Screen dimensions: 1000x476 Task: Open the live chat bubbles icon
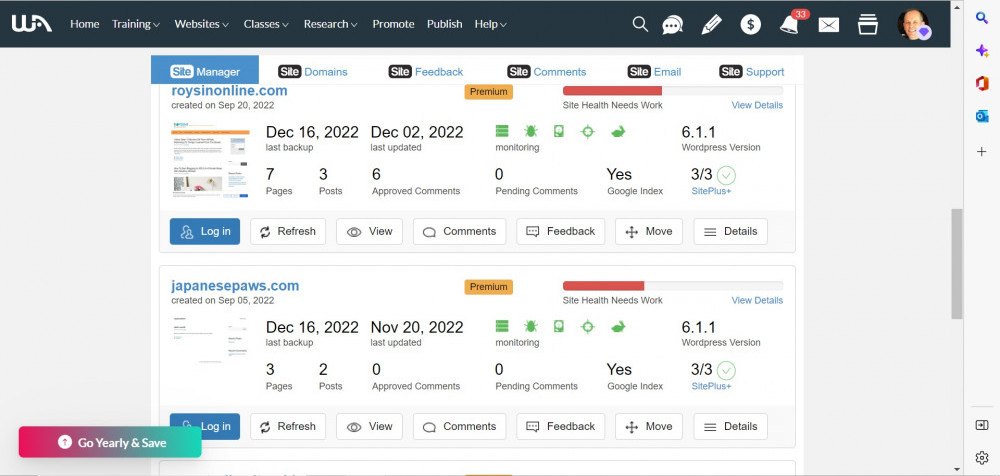pyautogui.click(x=672, y=25)
